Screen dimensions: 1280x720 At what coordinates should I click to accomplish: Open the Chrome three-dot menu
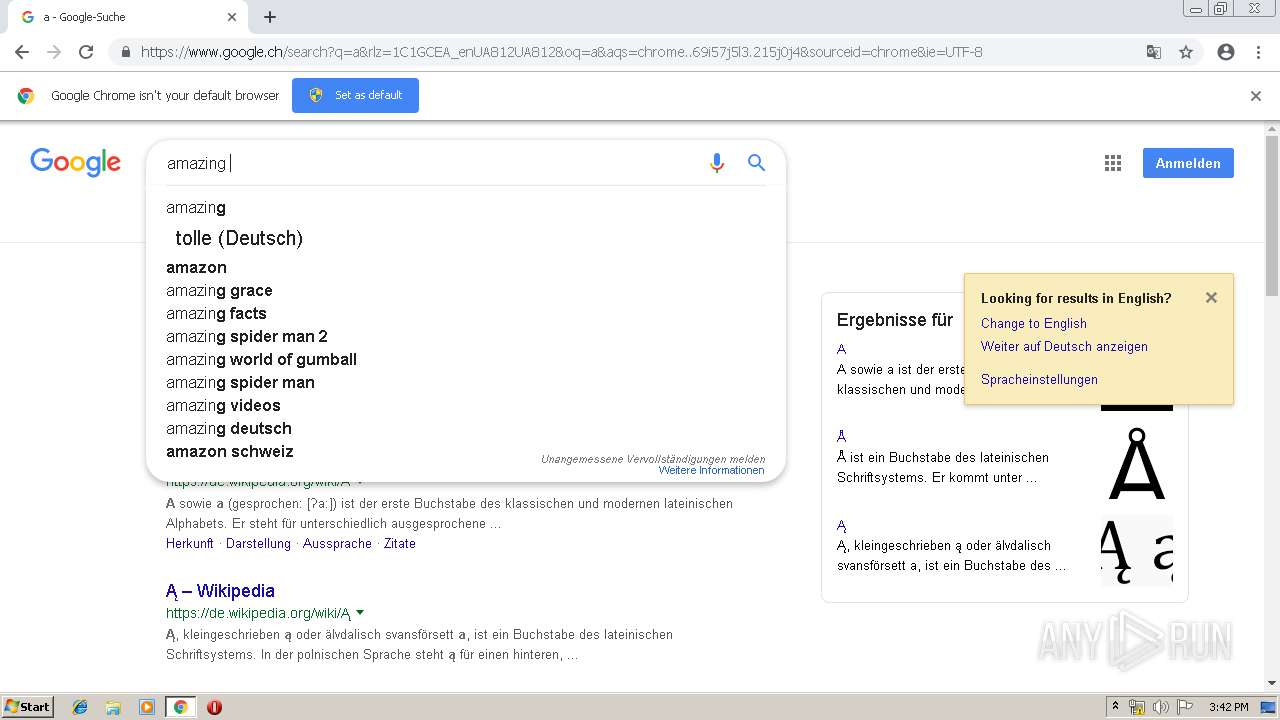[1258, 52]
